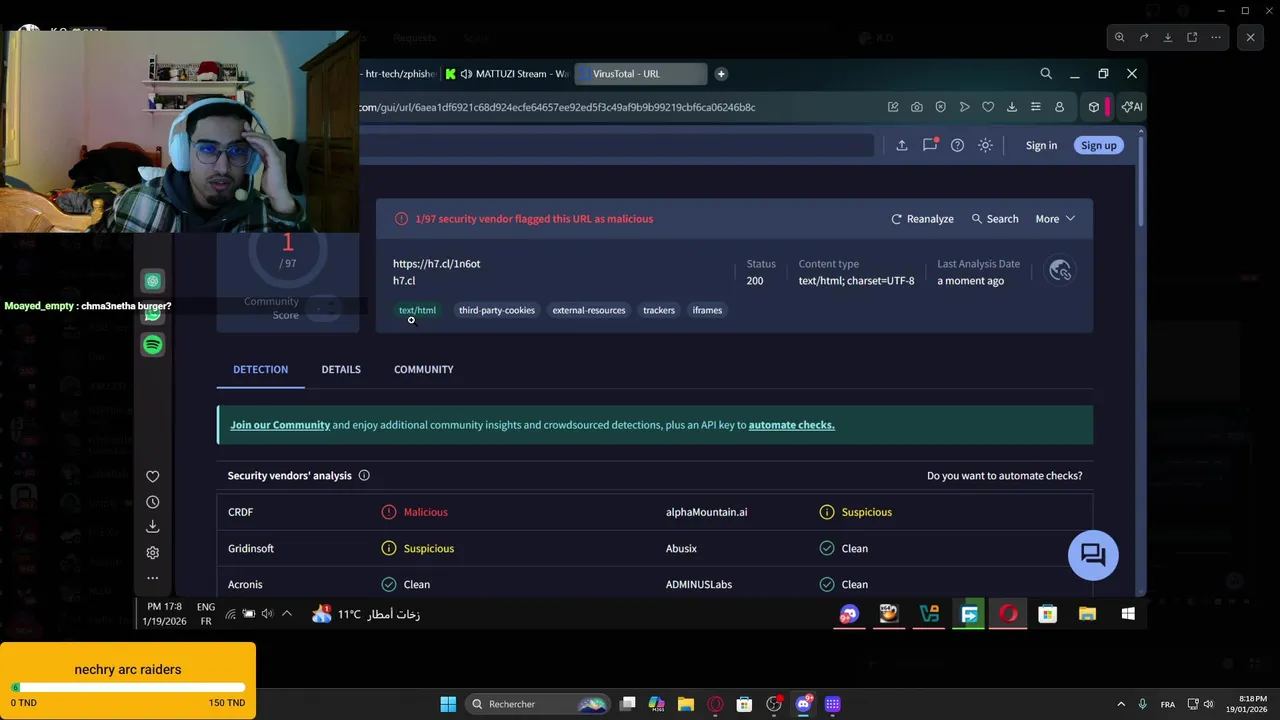The image size is (1280, 720).
Task: Open sidebar settings gear icon
Action: (152, 553)
